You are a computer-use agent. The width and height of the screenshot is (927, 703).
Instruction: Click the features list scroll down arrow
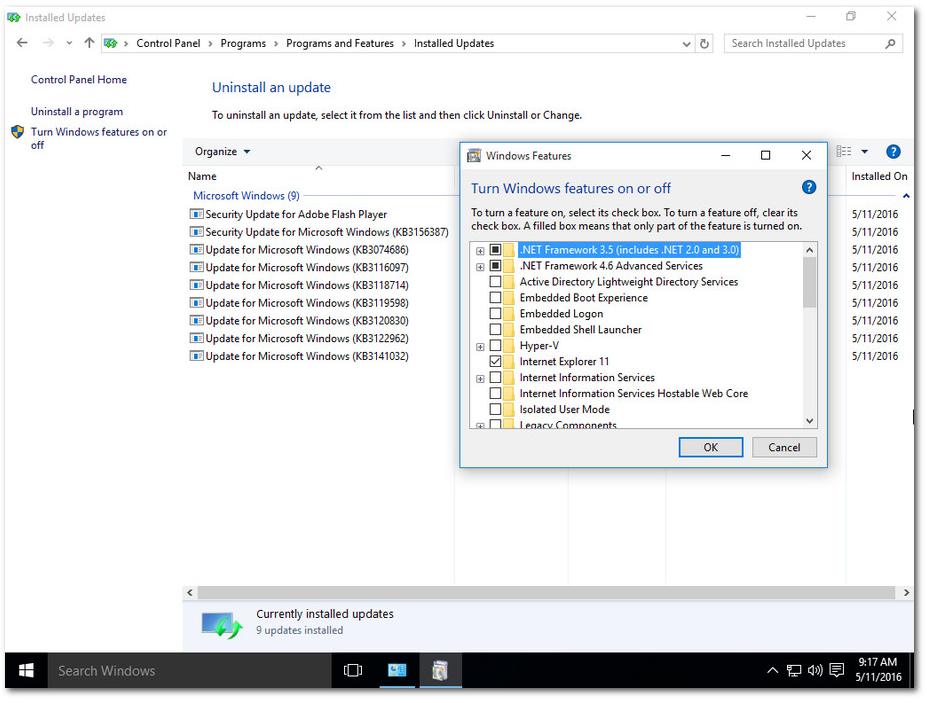[809, 421]
